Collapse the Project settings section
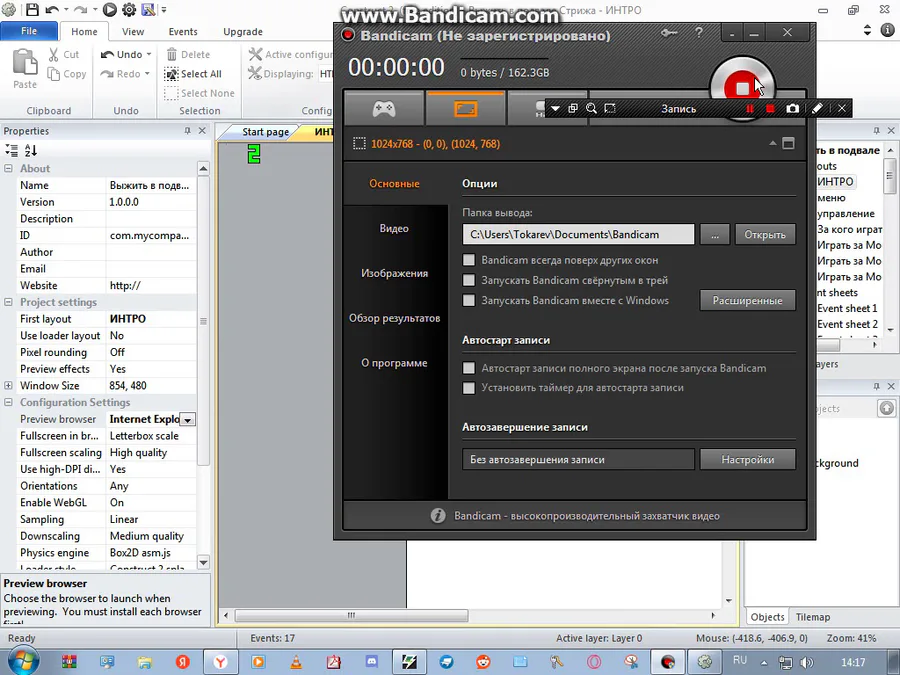 8,302
